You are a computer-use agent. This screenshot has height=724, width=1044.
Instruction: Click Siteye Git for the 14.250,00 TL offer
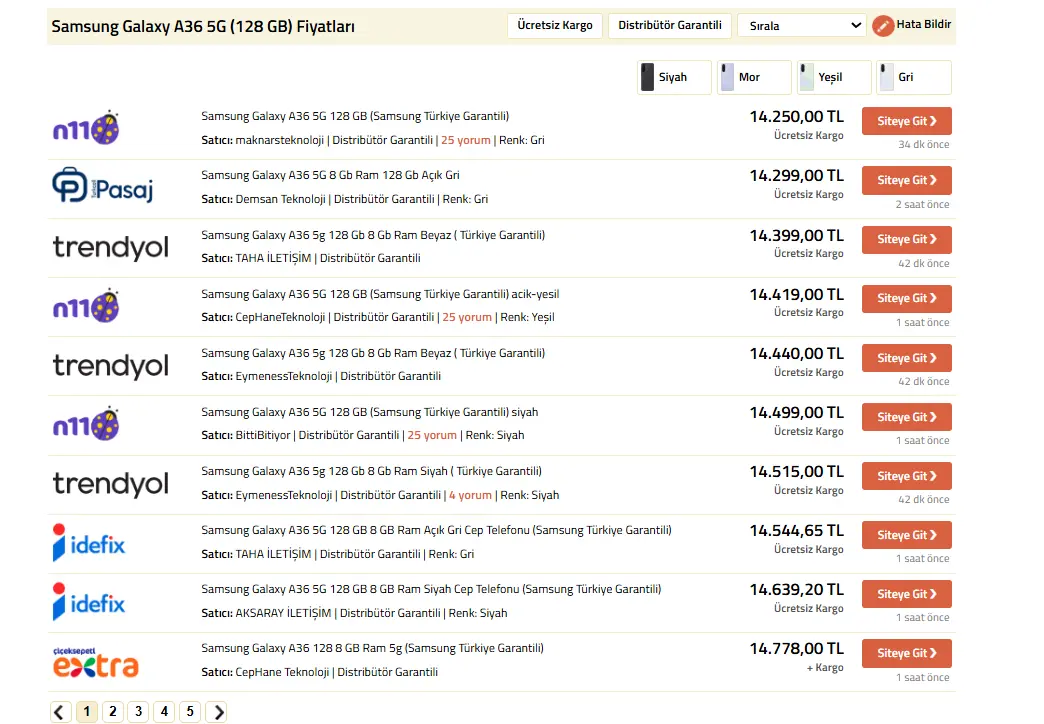point(906,121)
